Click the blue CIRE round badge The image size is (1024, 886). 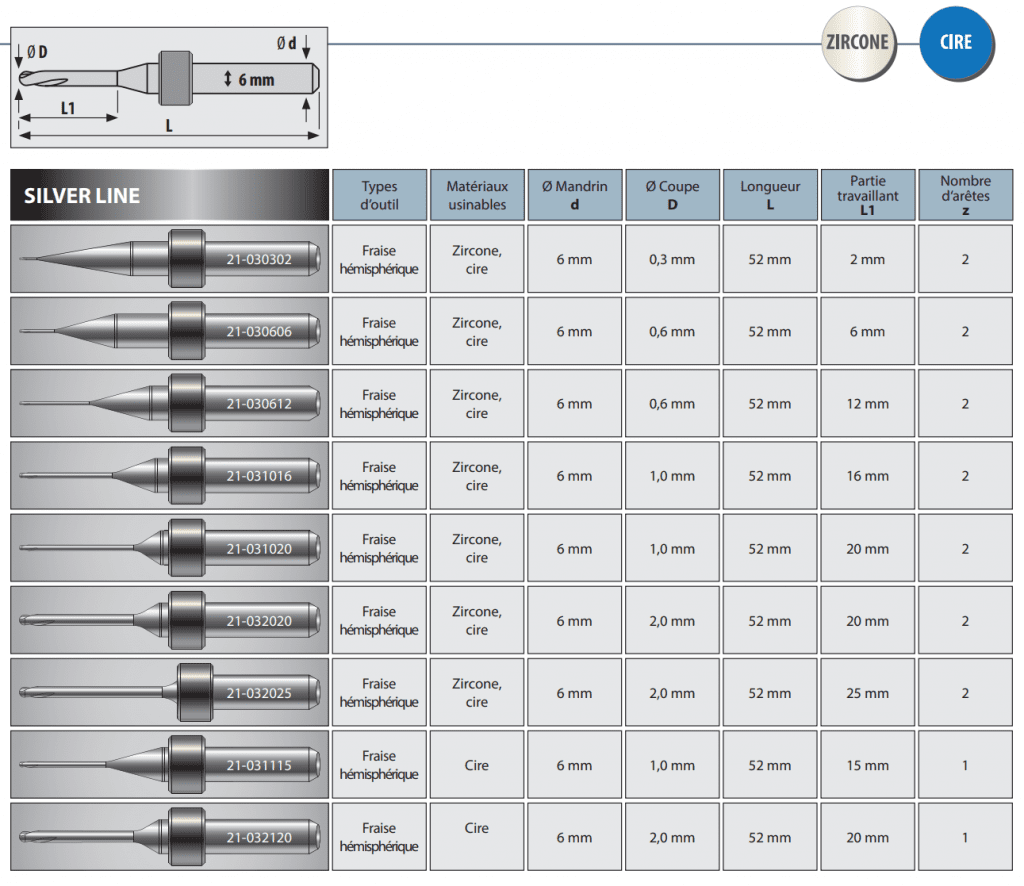tap(956, 44)
